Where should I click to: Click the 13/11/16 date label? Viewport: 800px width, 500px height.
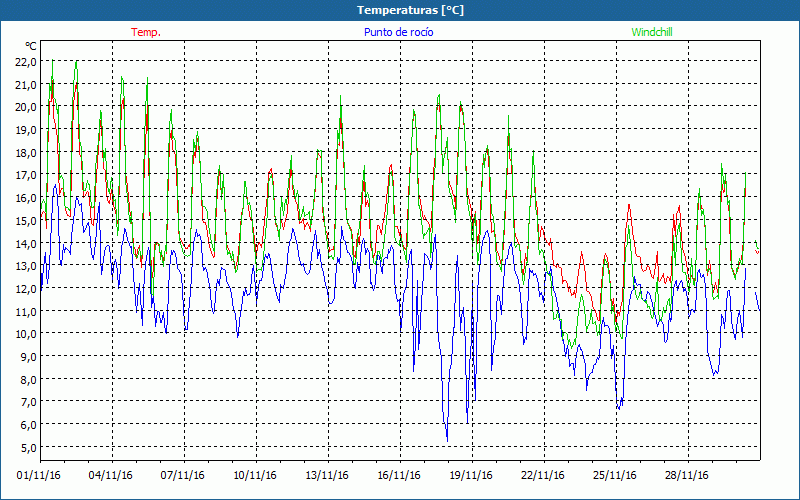tap(327, 476)
